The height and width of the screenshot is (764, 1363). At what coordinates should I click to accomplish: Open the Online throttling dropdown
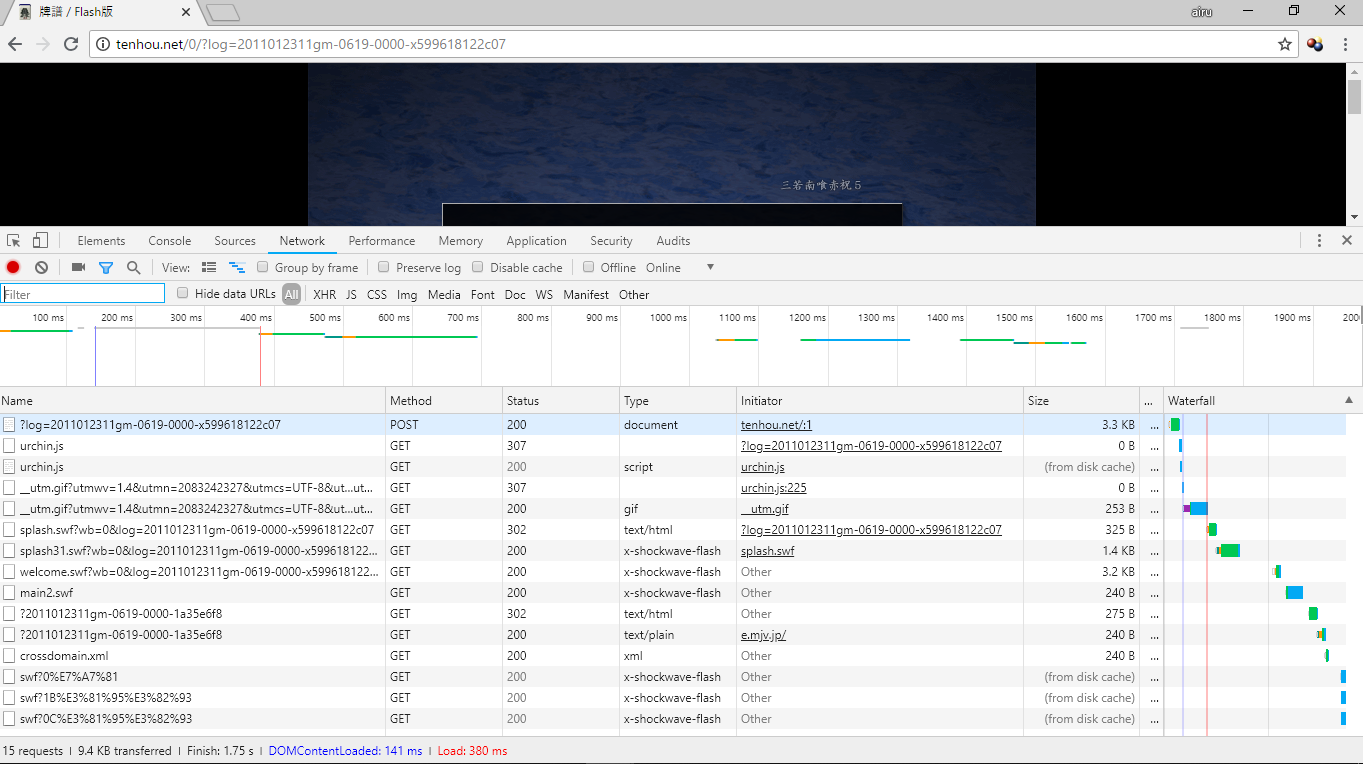click(710, 268)
